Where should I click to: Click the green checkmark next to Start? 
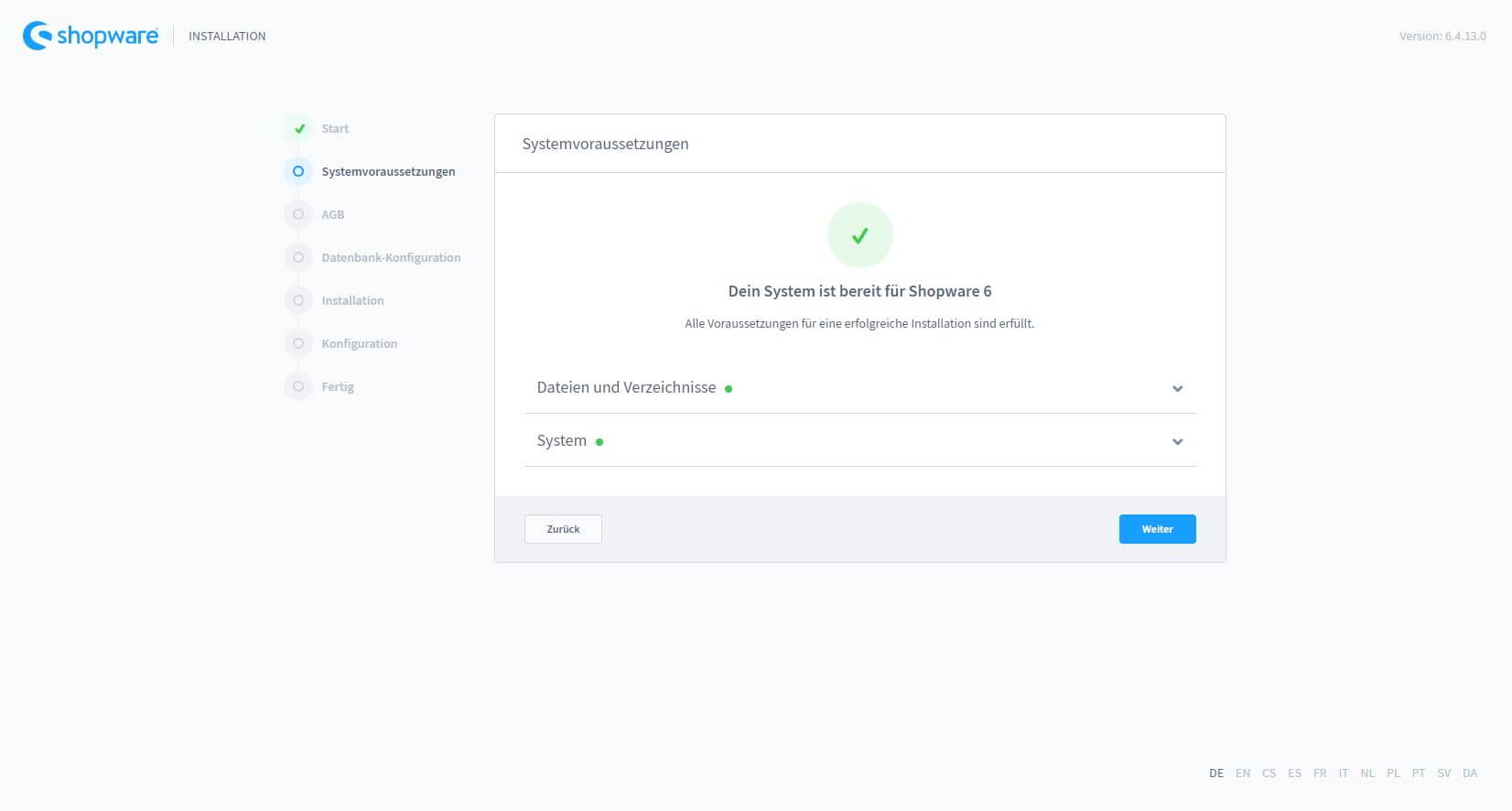tap(298, 129)
